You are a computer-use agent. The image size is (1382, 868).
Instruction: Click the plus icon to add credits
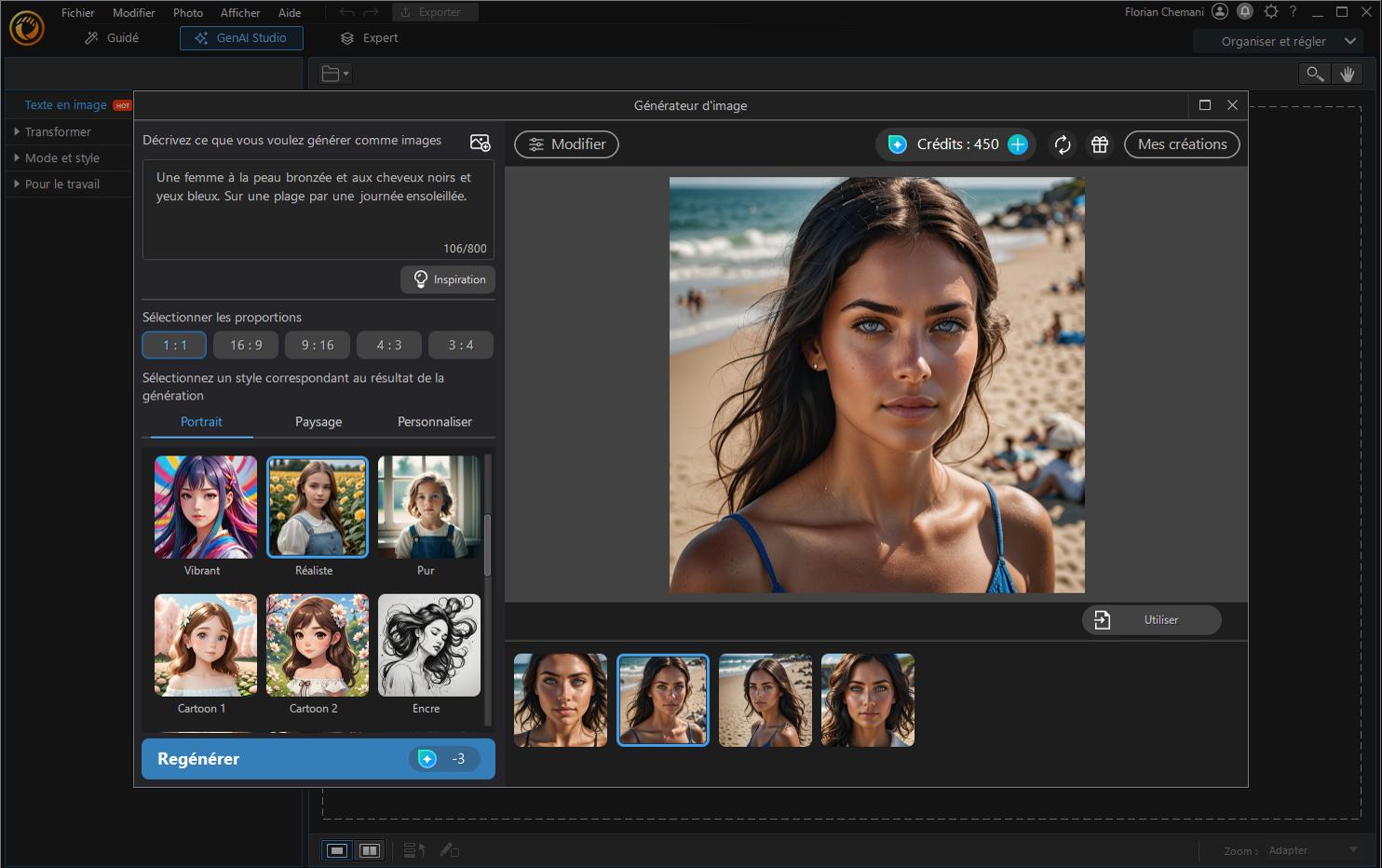[x=1018, y=144]
